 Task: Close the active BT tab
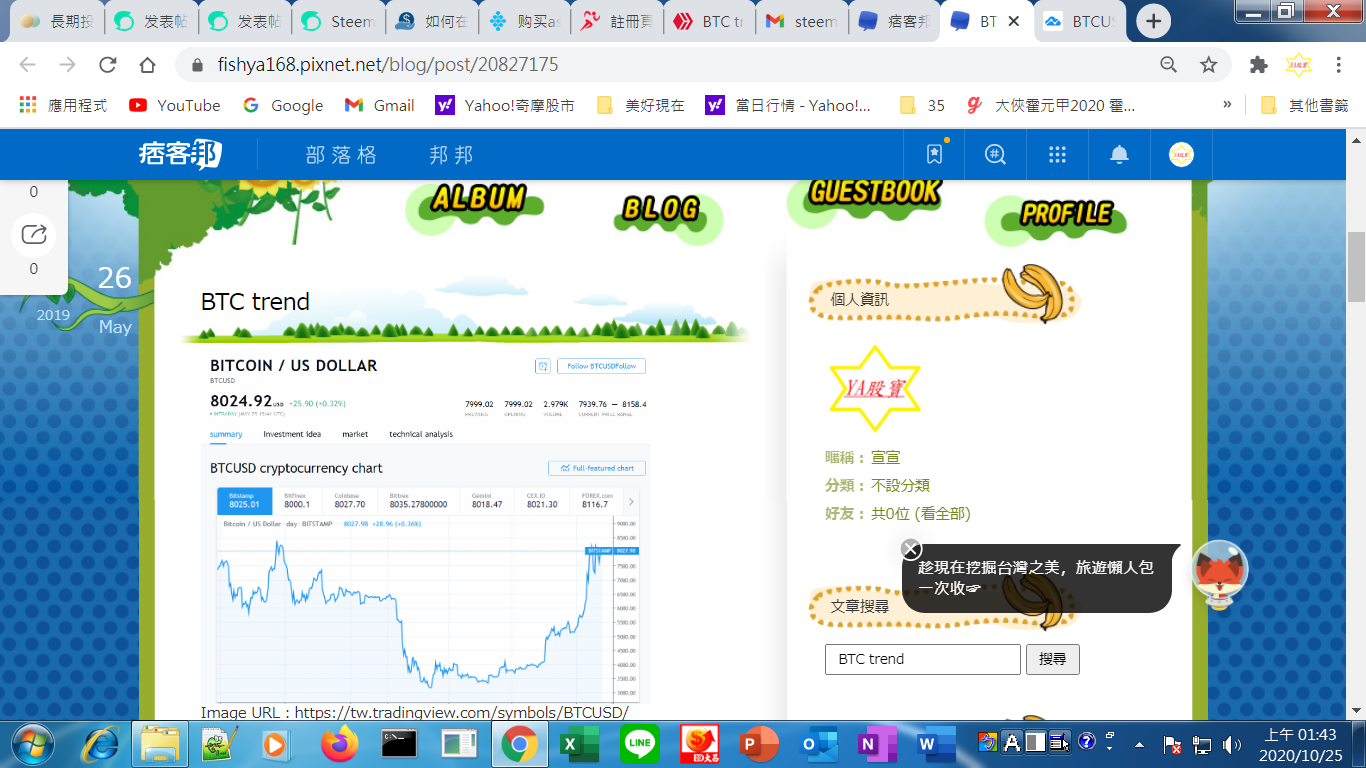pyautogui.click(x=1016, y=21)
